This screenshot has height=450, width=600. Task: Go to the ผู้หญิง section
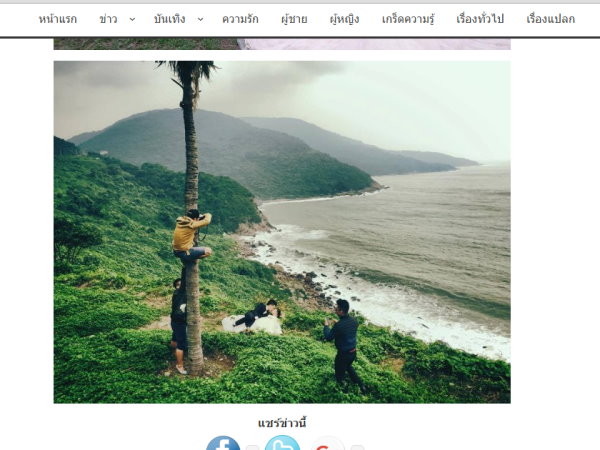tap(344, 19)
